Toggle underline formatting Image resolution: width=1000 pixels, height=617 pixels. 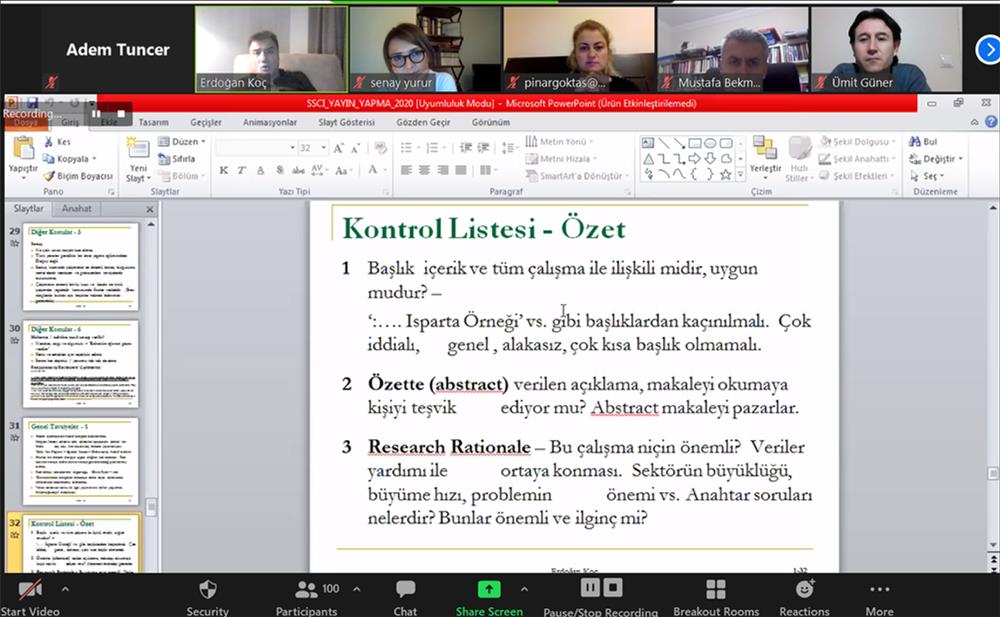point(260,170)
